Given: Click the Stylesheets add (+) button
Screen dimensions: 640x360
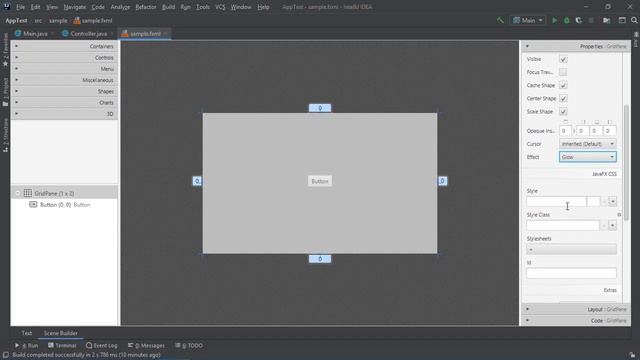Looking at the screenshot, I should (x=571, y=249).
